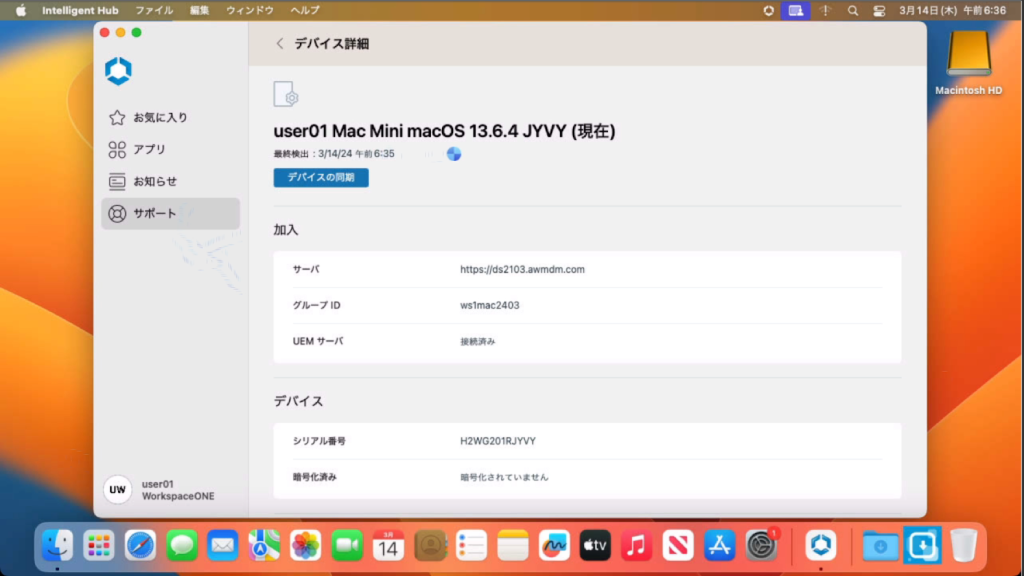The image size is (1024, 576).
Task: Open Apple TV from the Dock
Action: click(595, 545)
